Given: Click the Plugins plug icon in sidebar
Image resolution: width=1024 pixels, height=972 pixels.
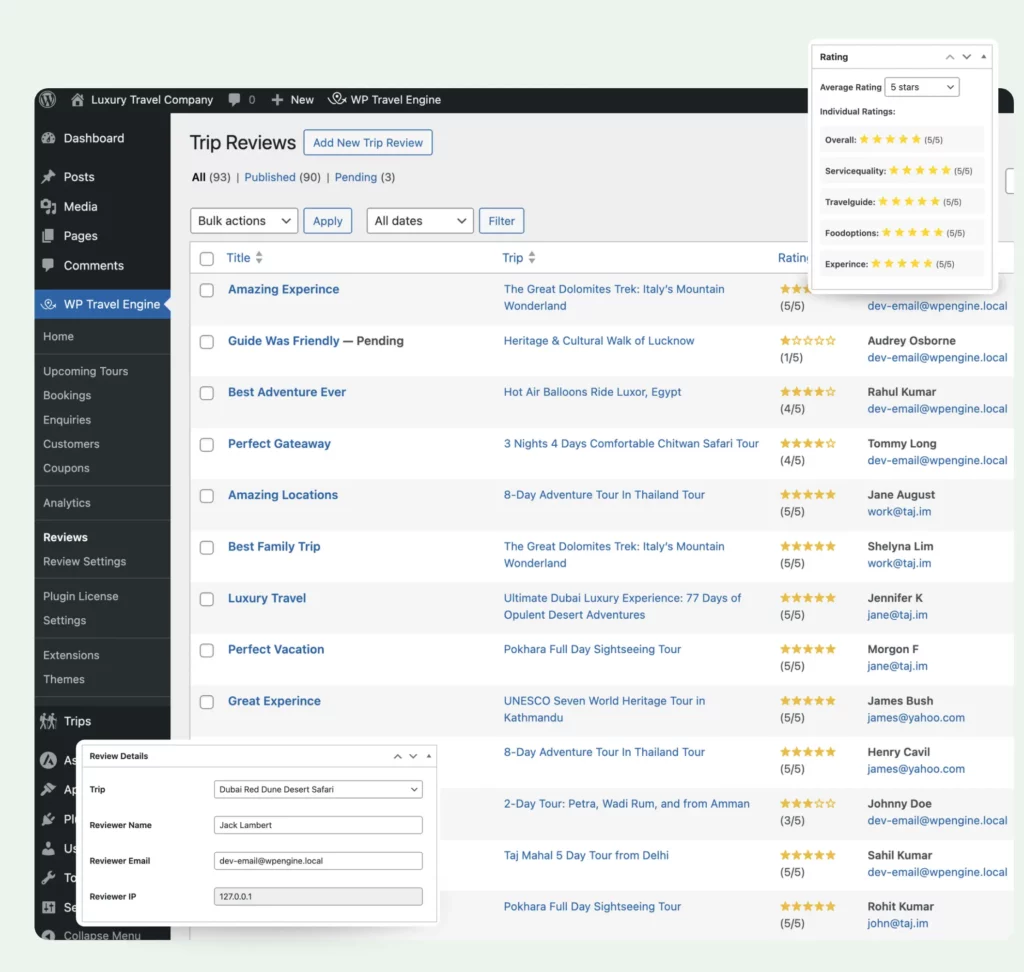Looking at the screenshot, I should click(48, 818).
